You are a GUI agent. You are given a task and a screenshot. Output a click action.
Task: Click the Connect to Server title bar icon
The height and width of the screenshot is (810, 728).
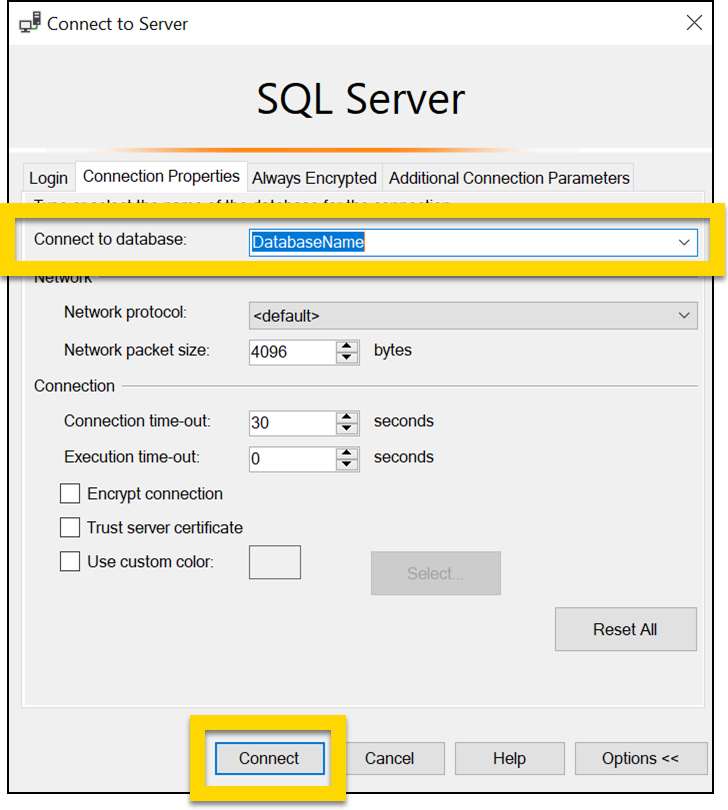click(x=30, y=23)
